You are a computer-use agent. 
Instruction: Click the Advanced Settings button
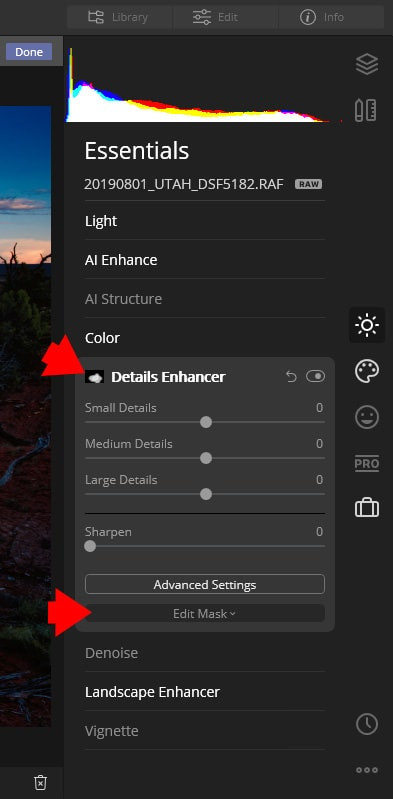click(x=205, y=584)
